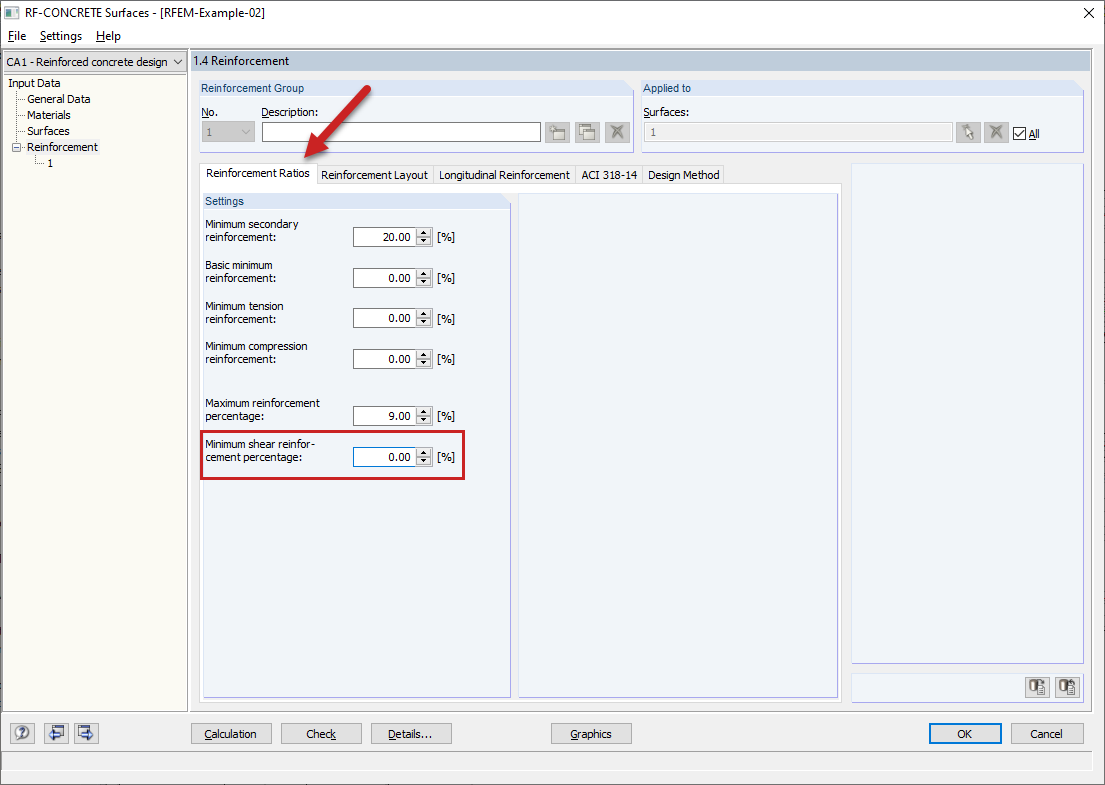Toggle the All surfaces checkbox
The image size is (1105, 785).
1017,132
